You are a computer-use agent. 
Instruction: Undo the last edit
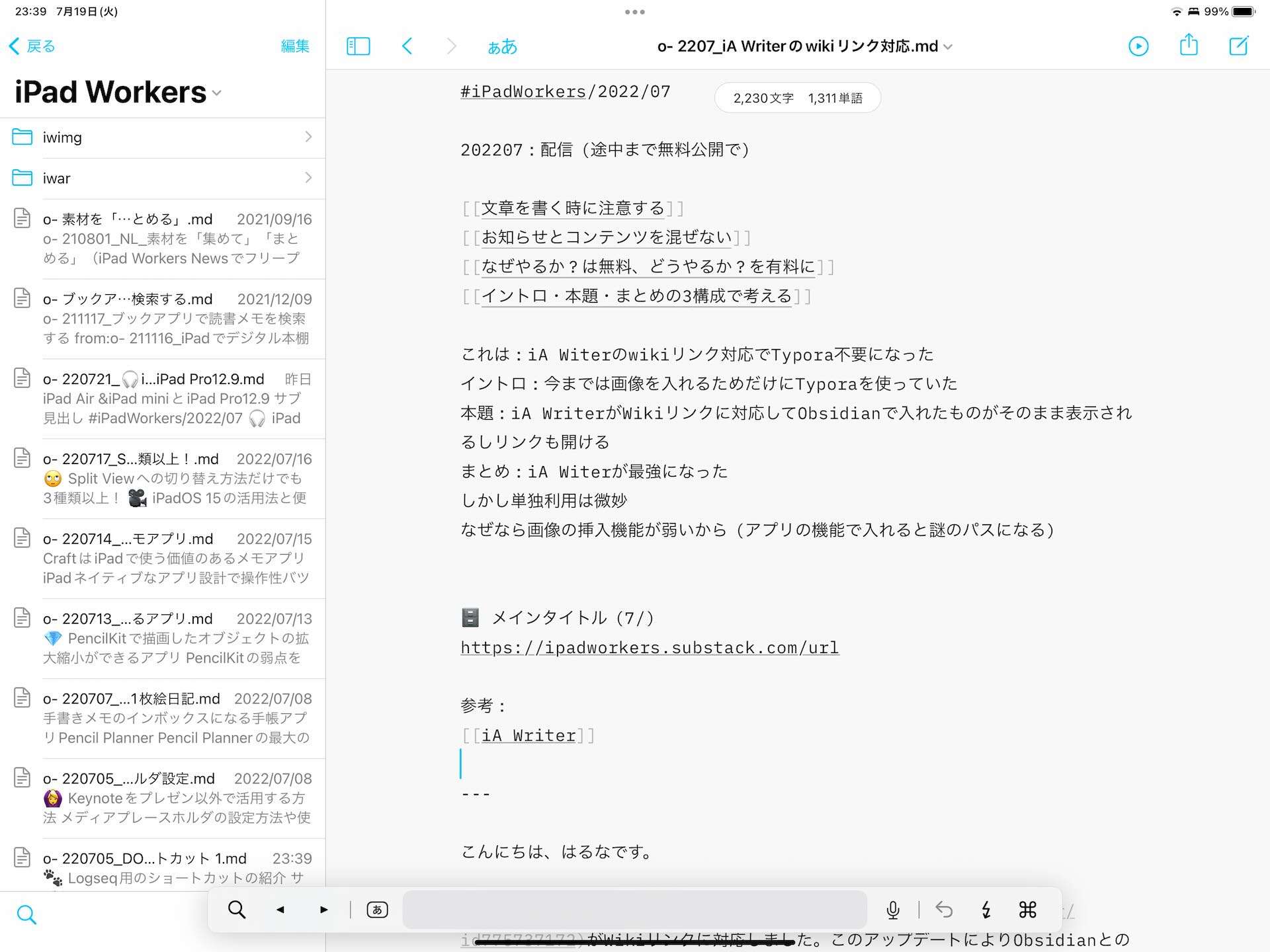[944, 910]
